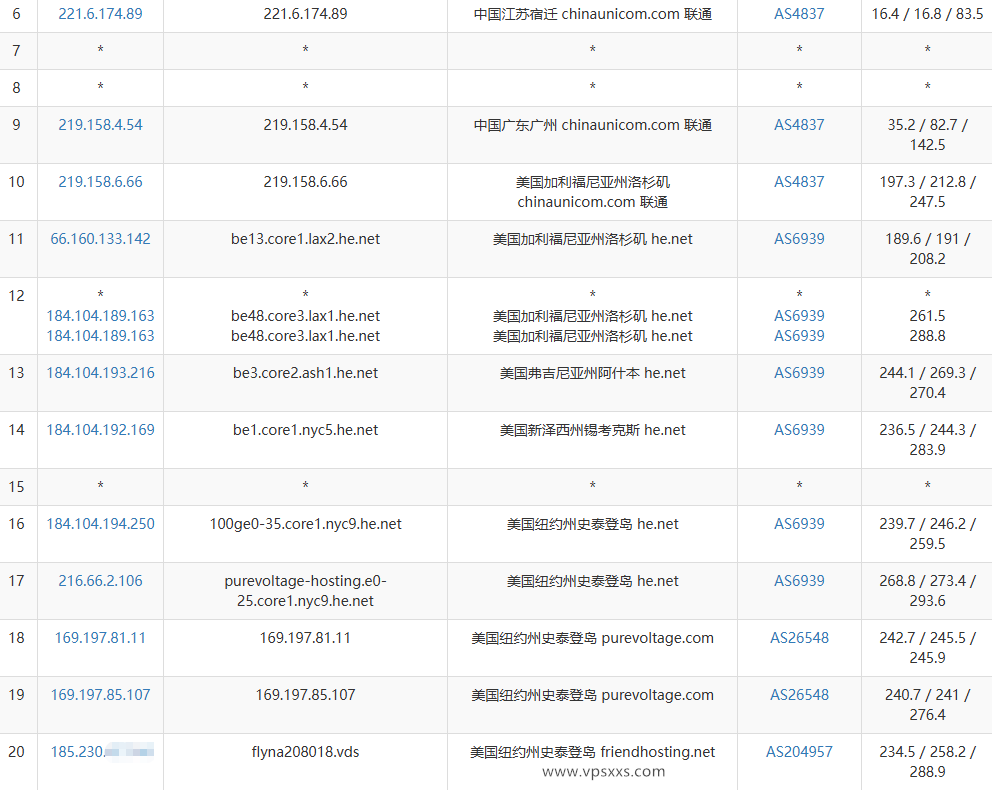Click the latency 35.2 / 82.7 / 142.5

pos(927,135)
